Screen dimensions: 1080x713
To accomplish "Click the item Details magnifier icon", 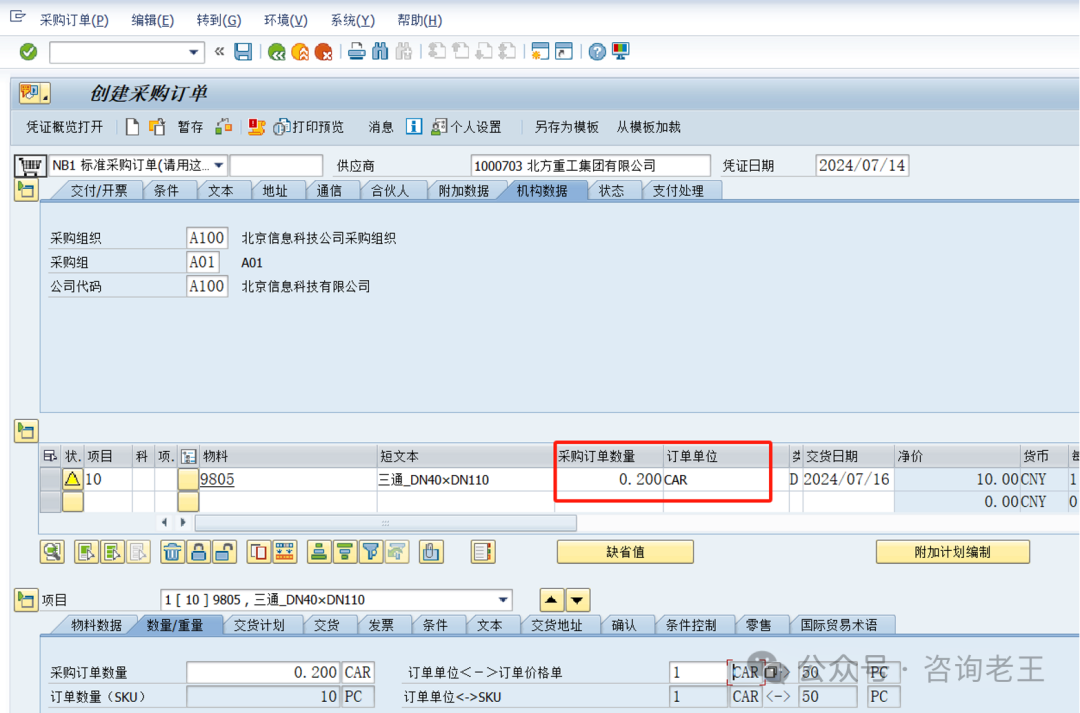I will [x=51, y=551].
